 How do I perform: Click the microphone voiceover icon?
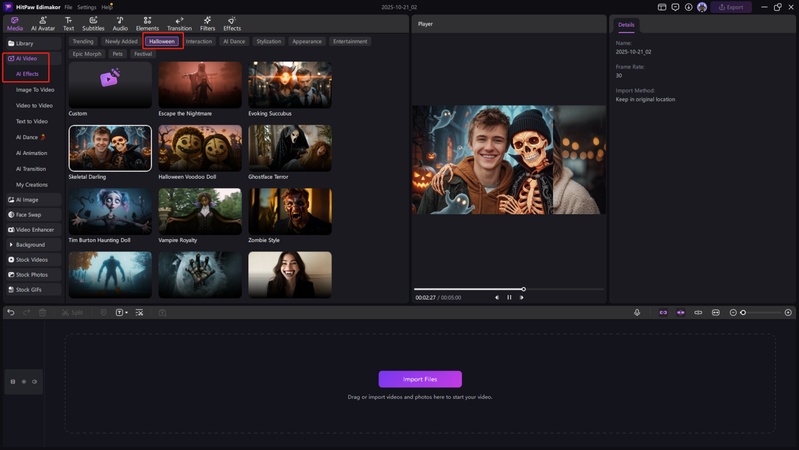pos(637,313)
